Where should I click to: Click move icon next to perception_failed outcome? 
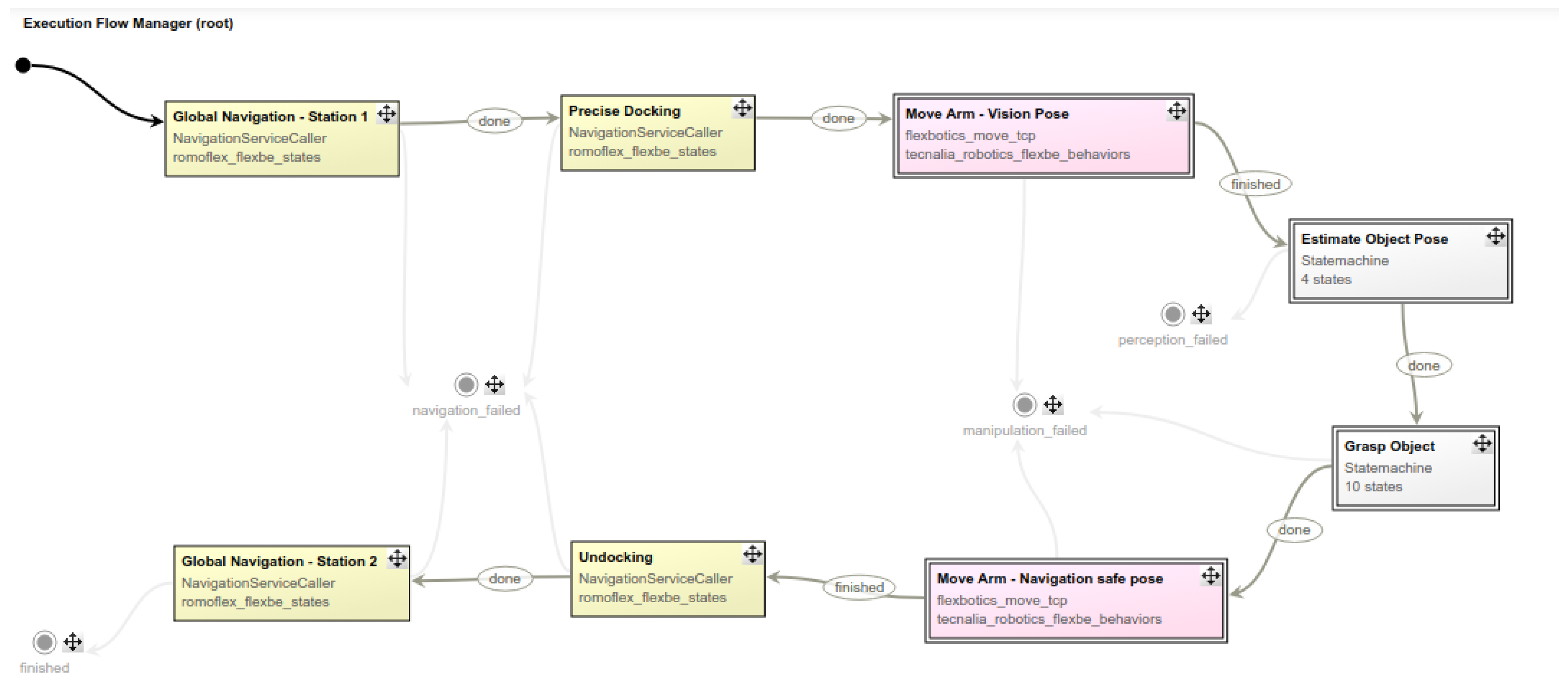[x=1201, y=314]
